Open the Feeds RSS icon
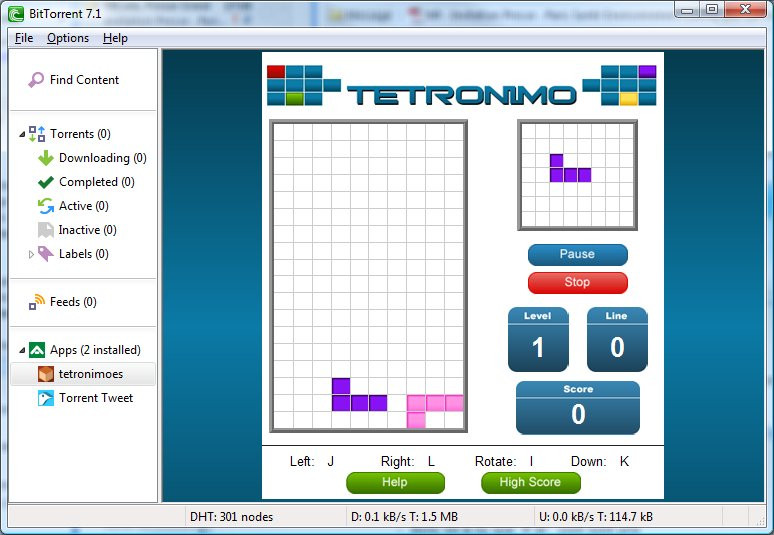 [37, 302]
